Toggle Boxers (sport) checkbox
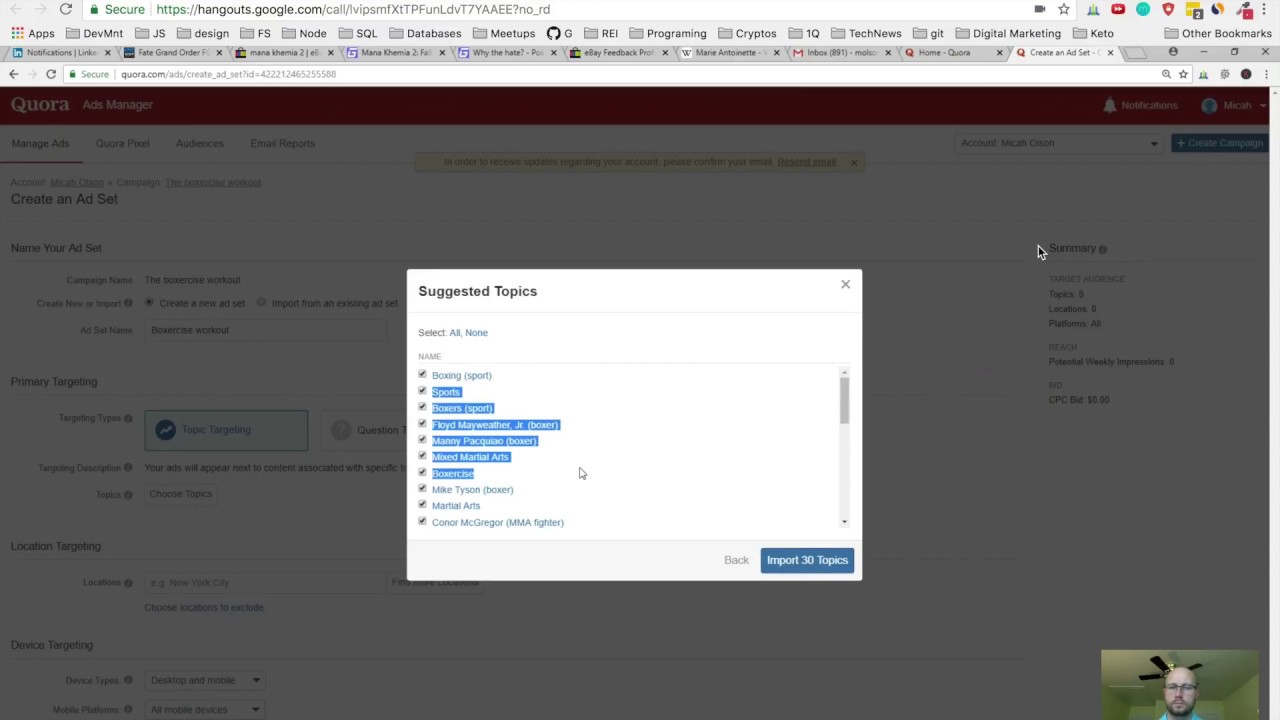Image resolution: width=1280 pixels, height=720 pixels. click(x=422, y=408)
